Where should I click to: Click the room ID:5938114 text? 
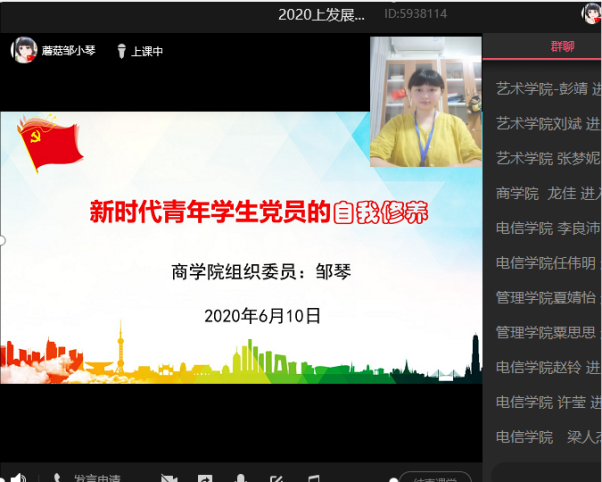(x=416, y=14)
